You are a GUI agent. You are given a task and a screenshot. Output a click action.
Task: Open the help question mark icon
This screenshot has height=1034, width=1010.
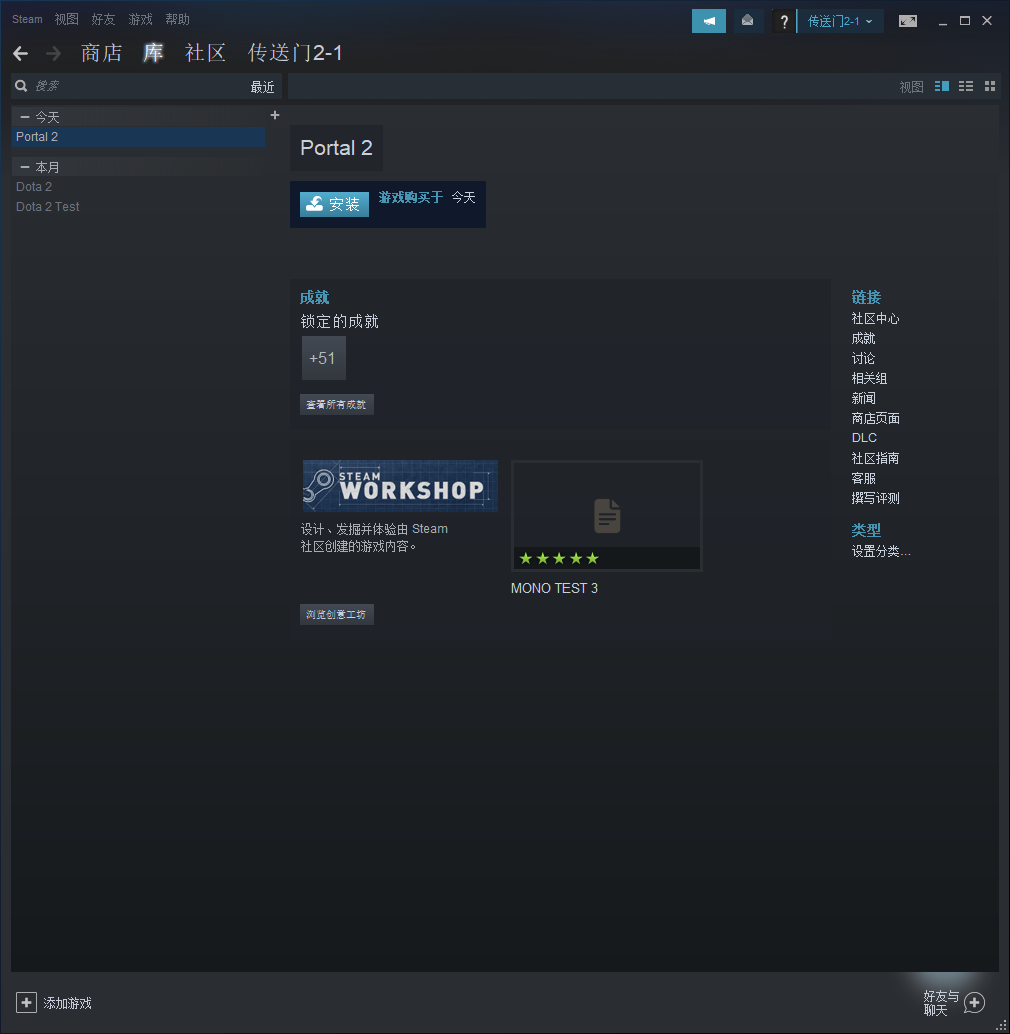784,21
